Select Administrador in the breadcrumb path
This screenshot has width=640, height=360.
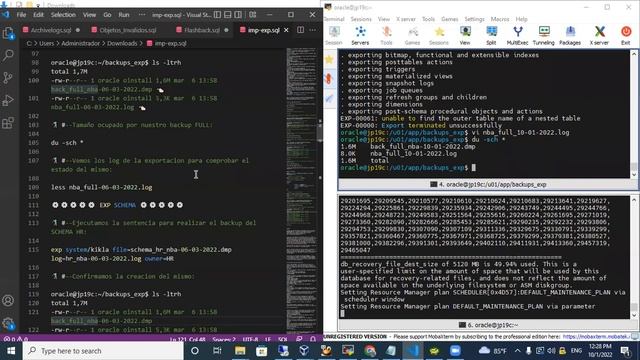pyautogui.click(x=80, y=43)
